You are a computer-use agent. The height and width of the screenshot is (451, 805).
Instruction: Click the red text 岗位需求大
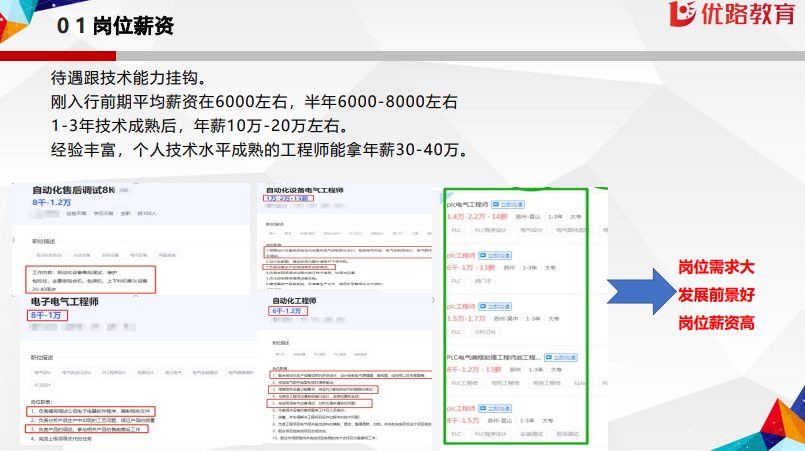(716, 267)
